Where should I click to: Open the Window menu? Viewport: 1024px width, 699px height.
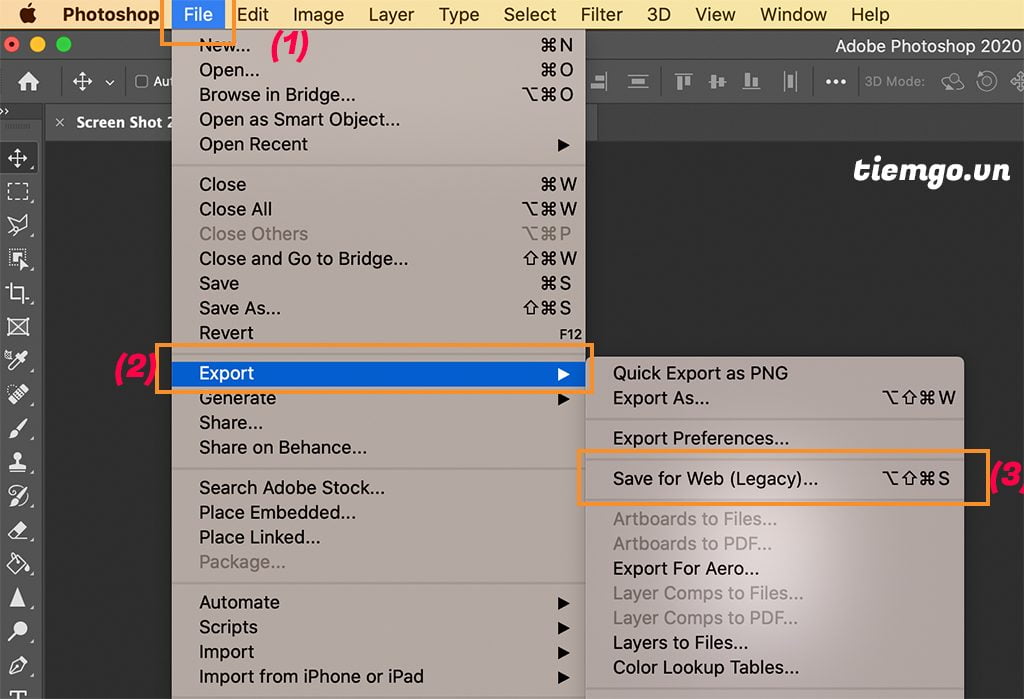(x=793, y=14)
